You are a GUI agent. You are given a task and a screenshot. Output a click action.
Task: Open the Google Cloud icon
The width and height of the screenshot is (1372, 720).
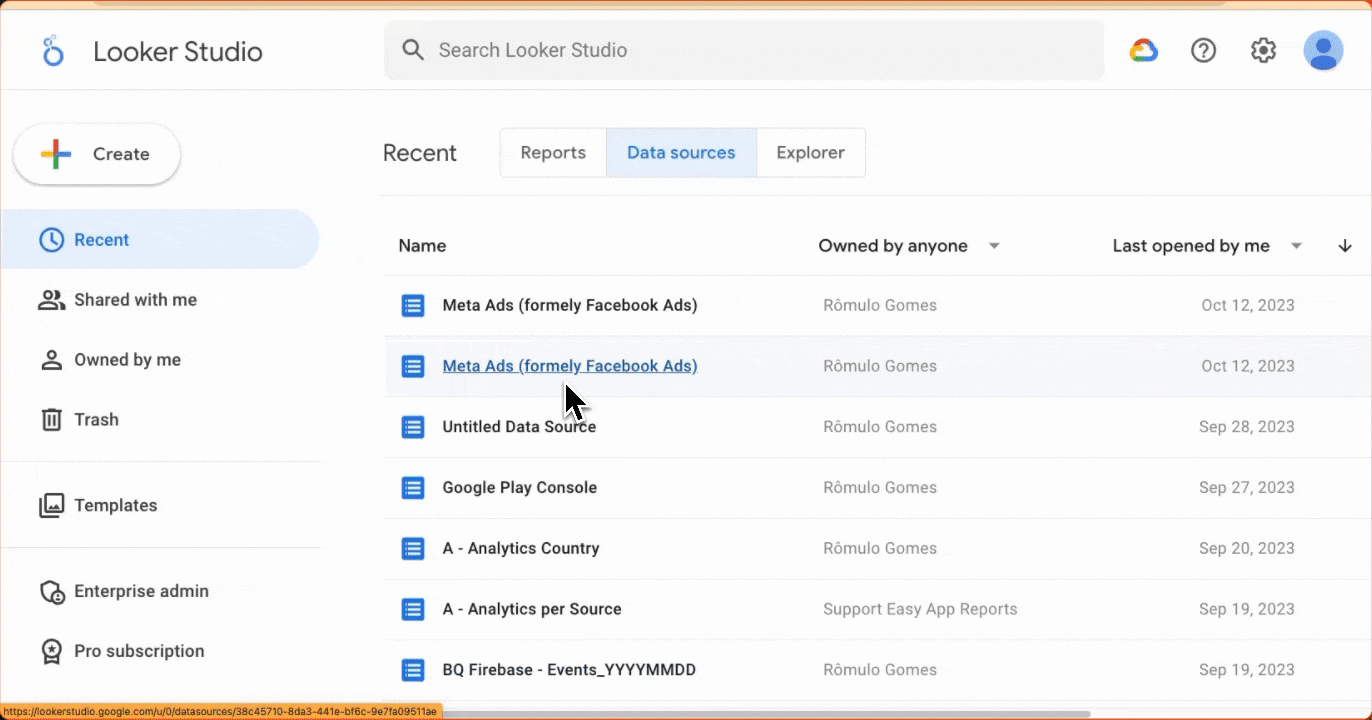[1143, 50]
